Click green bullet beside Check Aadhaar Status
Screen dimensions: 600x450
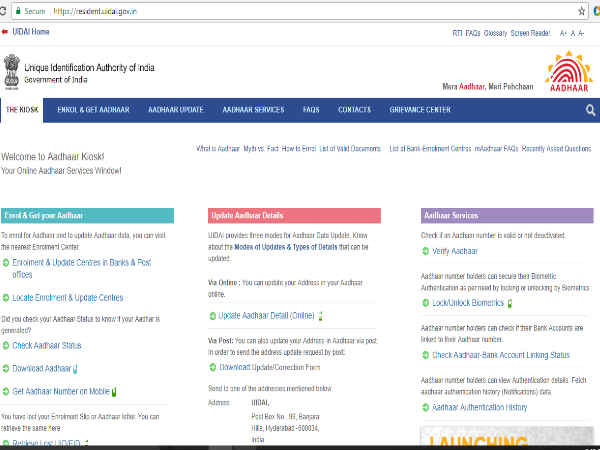point(6,346)
